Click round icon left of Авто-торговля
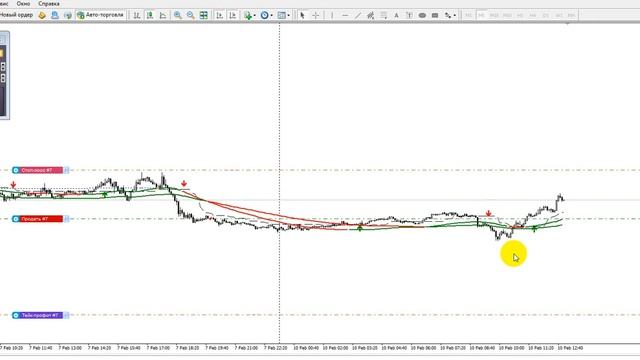640x360 pixels. [68, 15]
